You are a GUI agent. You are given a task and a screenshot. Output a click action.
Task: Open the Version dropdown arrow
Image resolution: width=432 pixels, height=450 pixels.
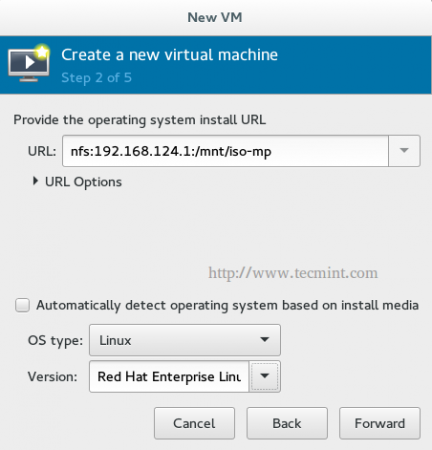pyautogui.click(x=264, y=376)
